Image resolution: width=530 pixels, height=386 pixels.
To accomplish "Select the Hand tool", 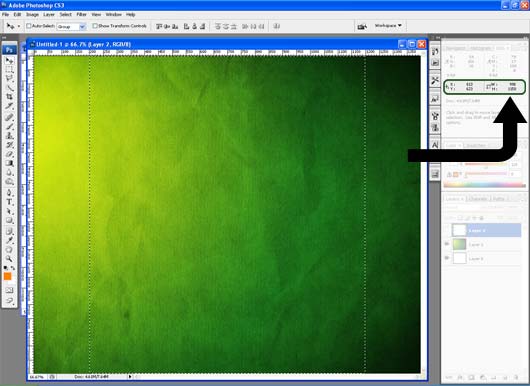I will pos(9,250).
